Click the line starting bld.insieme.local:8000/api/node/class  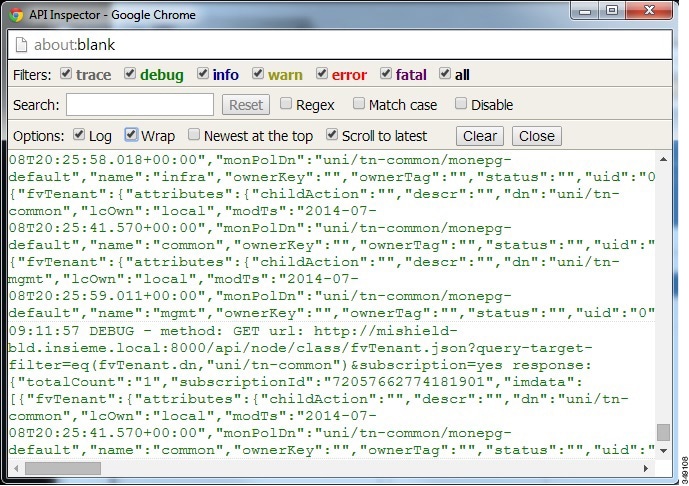300,348
